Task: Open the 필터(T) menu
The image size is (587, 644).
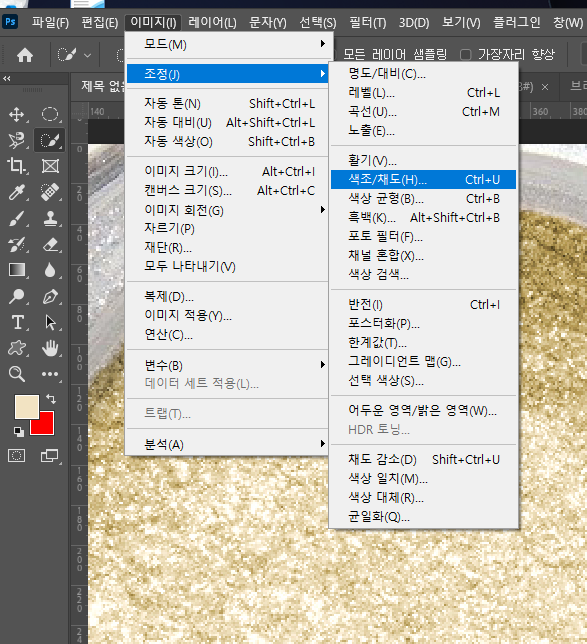Action: 368,22
